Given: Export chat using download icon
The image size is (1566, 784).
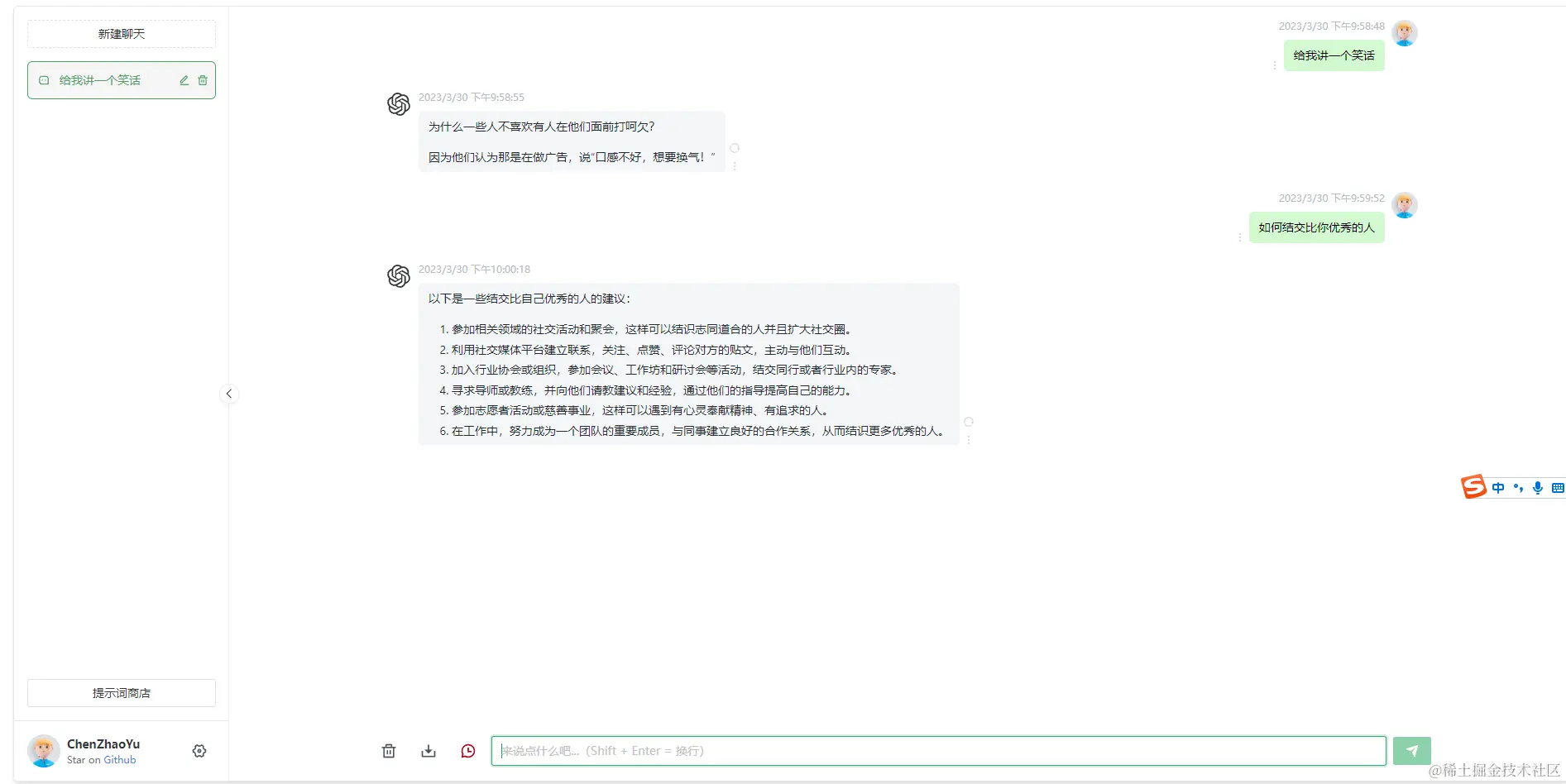Looking at the screenshot, I should (429, 751).
